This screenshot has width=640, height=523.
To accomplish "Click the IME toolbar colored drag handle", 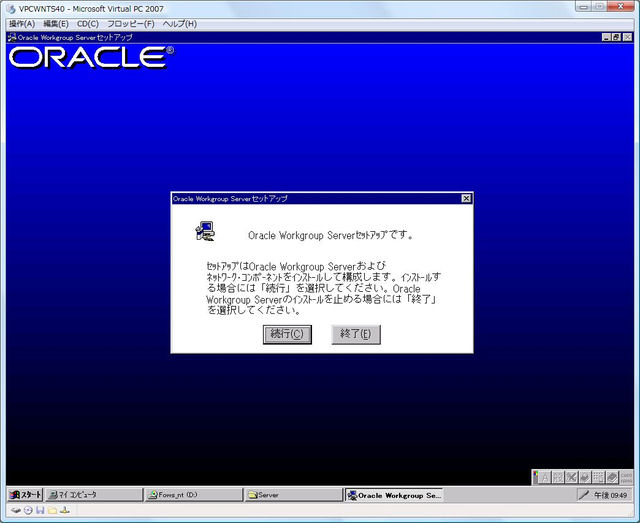I will point(535,477).
